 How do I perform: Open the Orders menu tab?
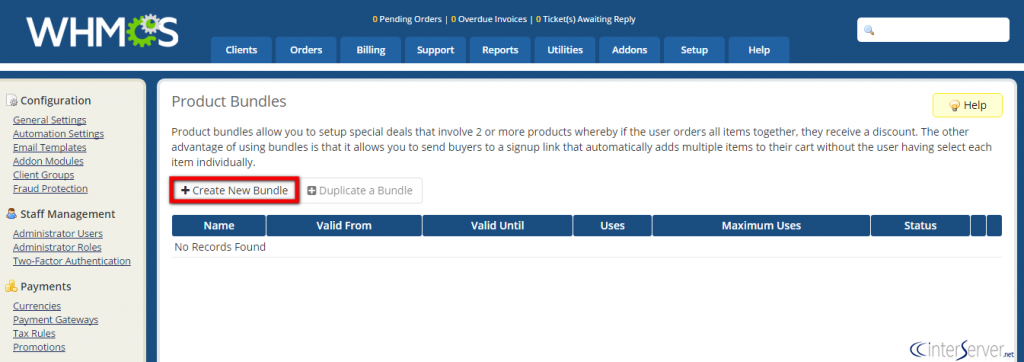pyautogui.click(x=306, y=50)
